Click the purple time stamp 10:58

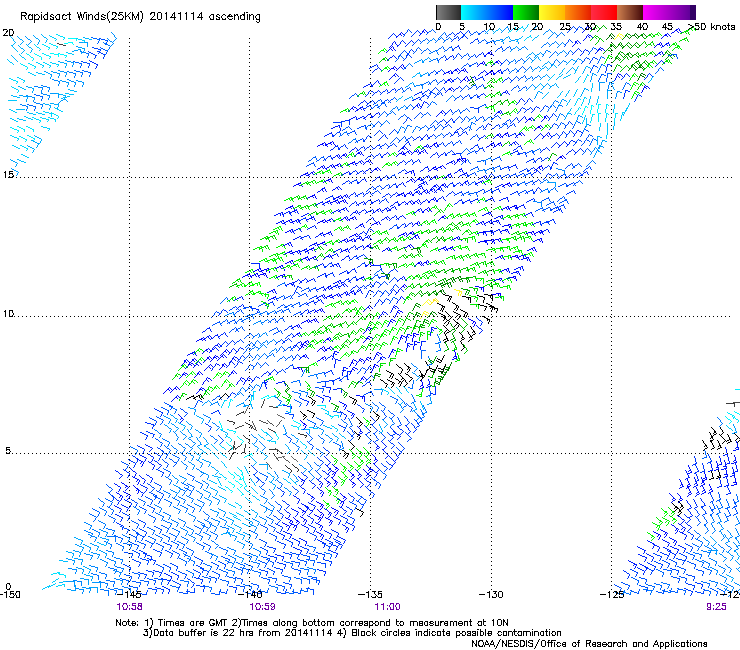[x=129, y=607]
